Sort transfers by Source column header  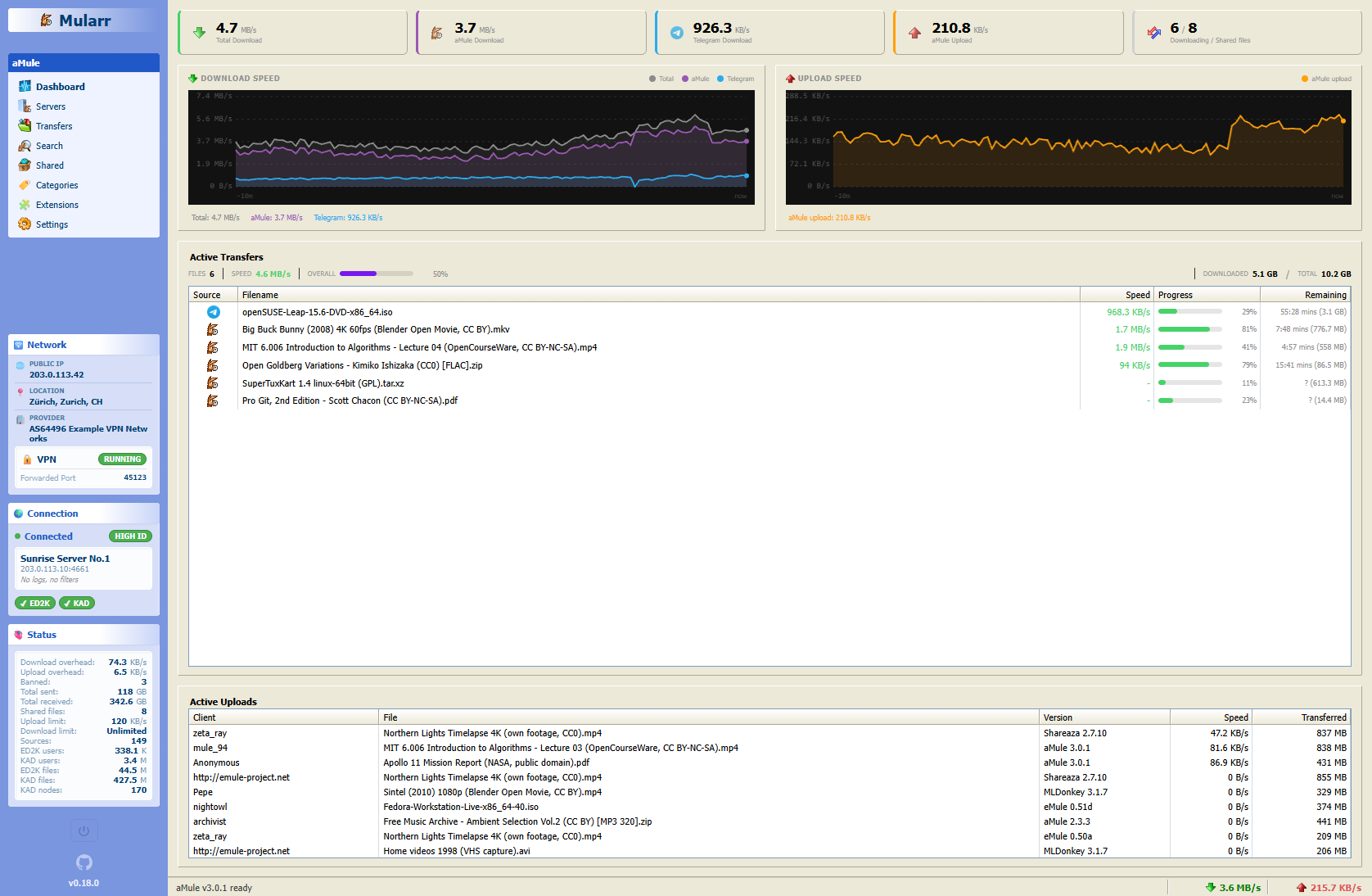point(213,295)
